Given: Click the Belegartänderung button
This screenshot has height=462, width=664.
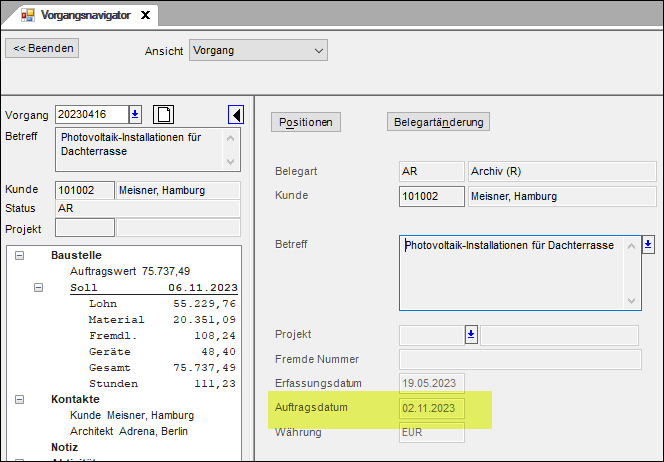Looking at the screenshot, I should pyautogui.click(x=438, y=122).
